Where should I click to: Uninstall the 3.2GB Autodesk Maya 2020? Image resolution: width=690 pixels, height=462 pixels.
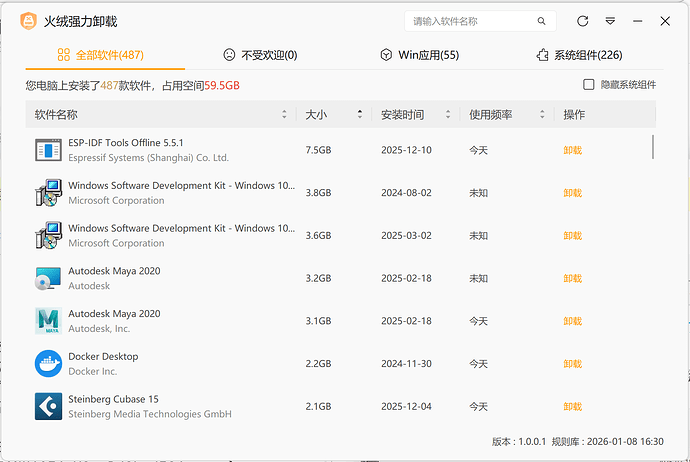tap(573, 278)
